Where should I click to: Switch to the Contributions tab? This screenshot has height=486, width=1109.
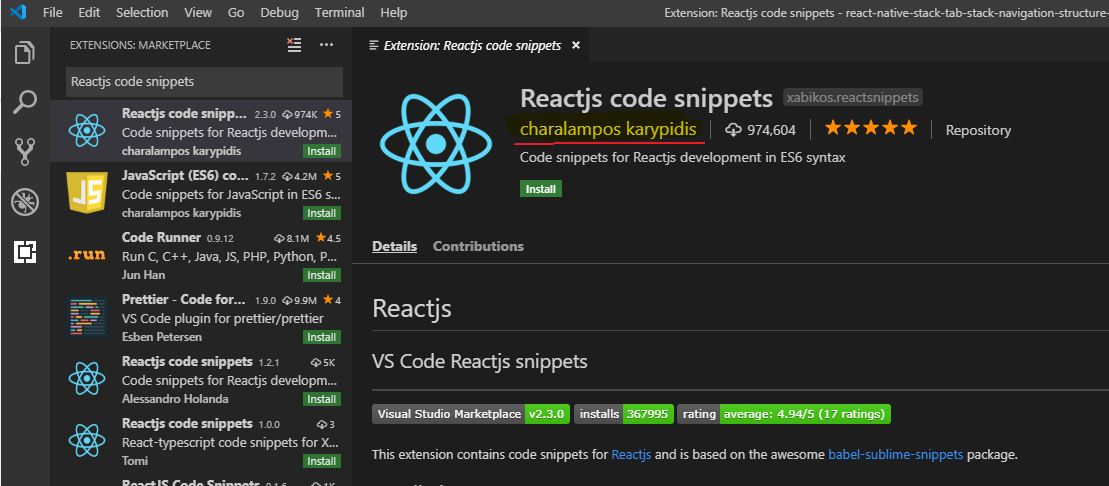pos(478,246)
